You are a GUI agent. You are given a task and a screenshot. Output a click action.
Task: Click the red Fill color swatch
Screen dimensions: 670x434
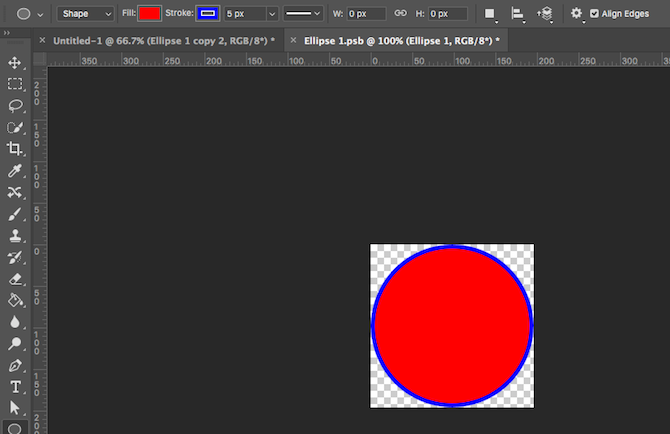(x=149, y=14)
